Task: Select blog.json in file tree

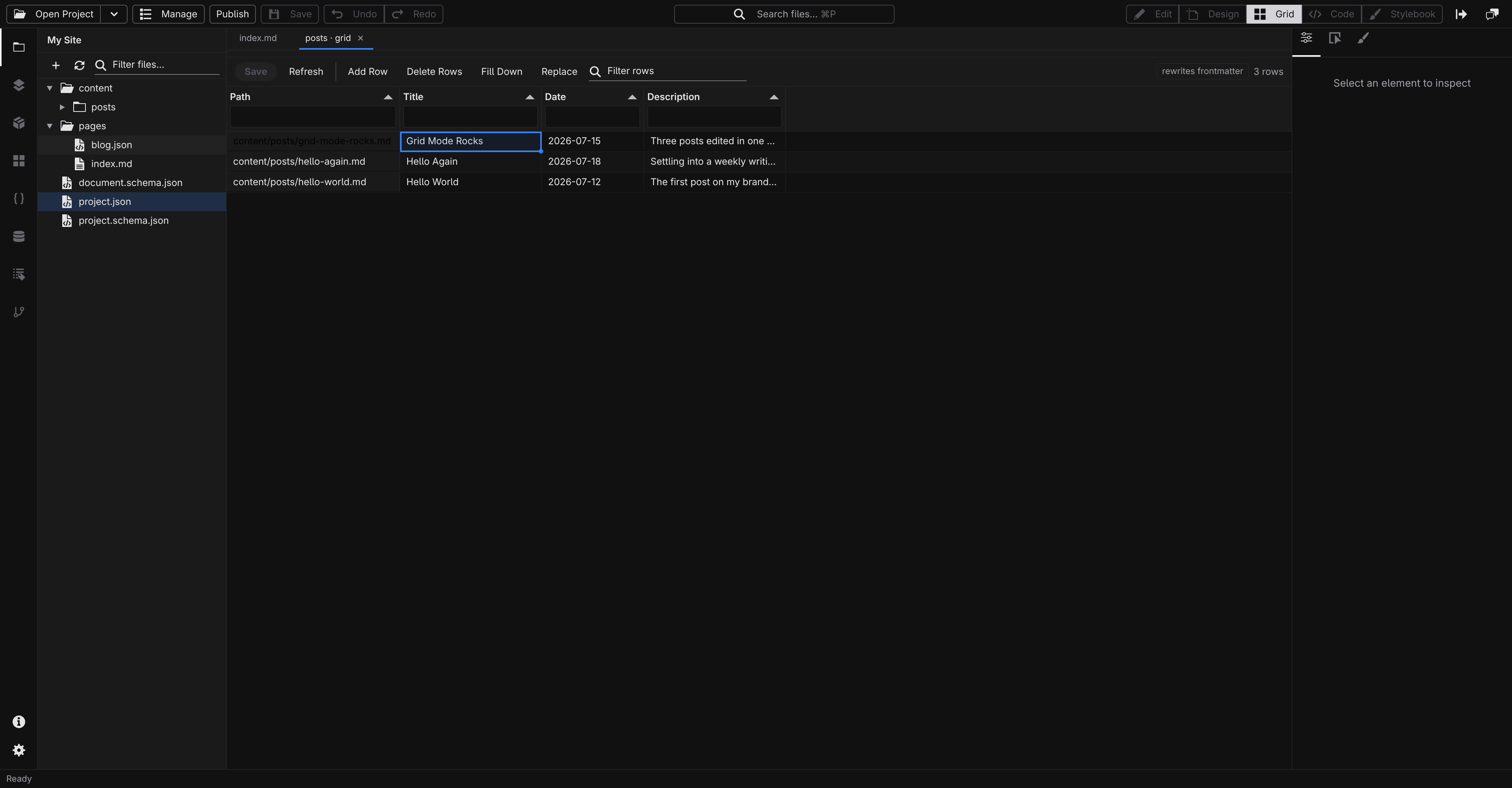Action: pyautogui.click(x=132, y=145)
